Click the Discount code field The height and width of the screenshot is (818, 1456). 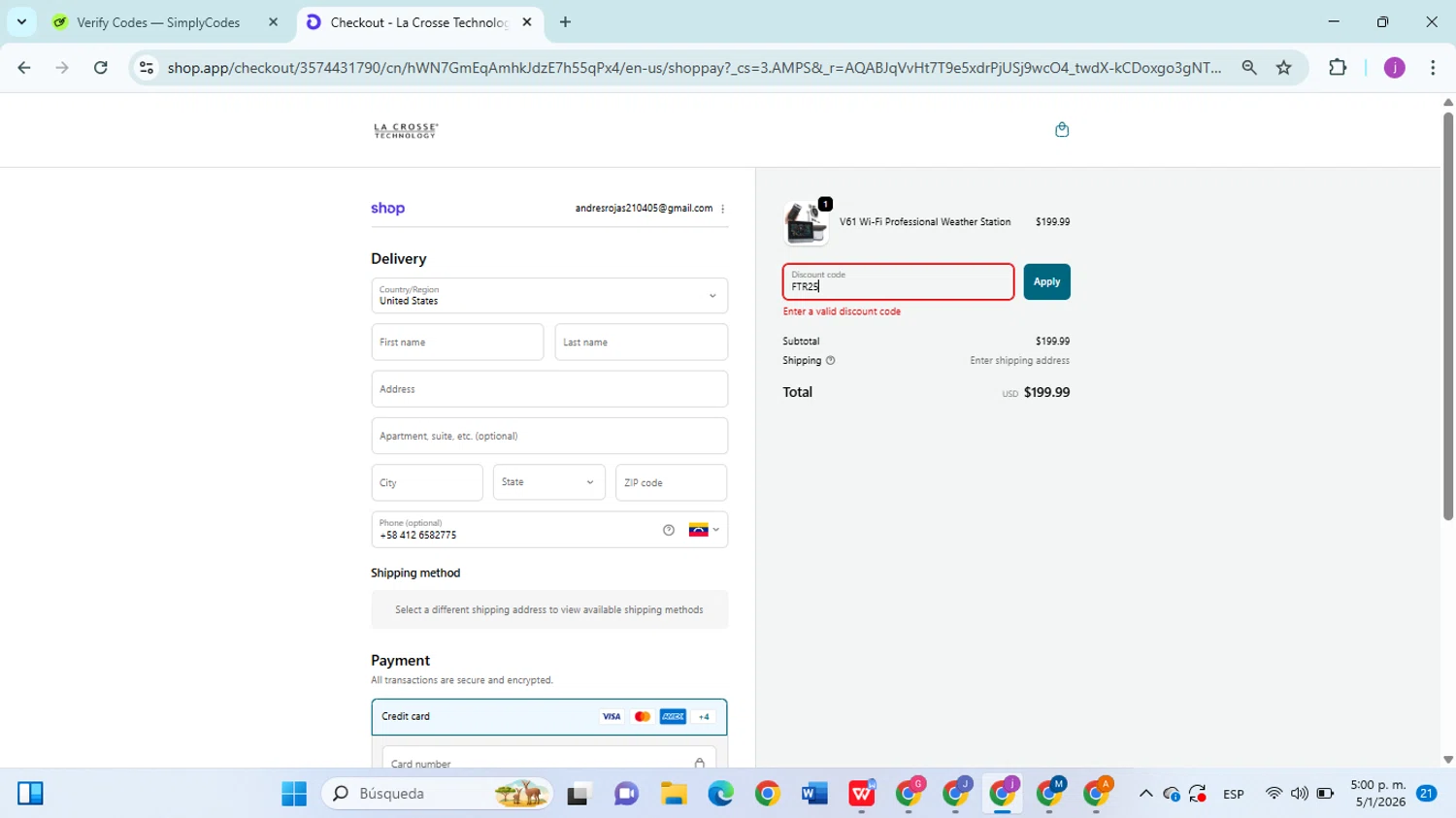coord(899,281)
